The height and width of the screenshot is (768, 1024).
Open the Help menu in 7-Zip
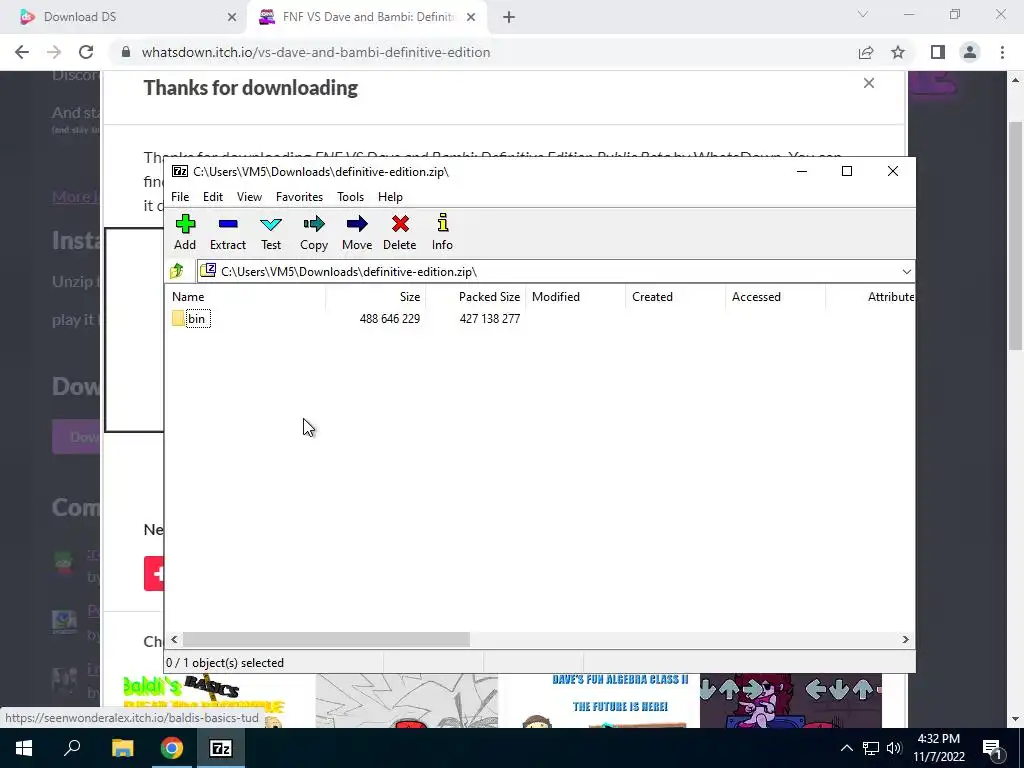point(390,197)
